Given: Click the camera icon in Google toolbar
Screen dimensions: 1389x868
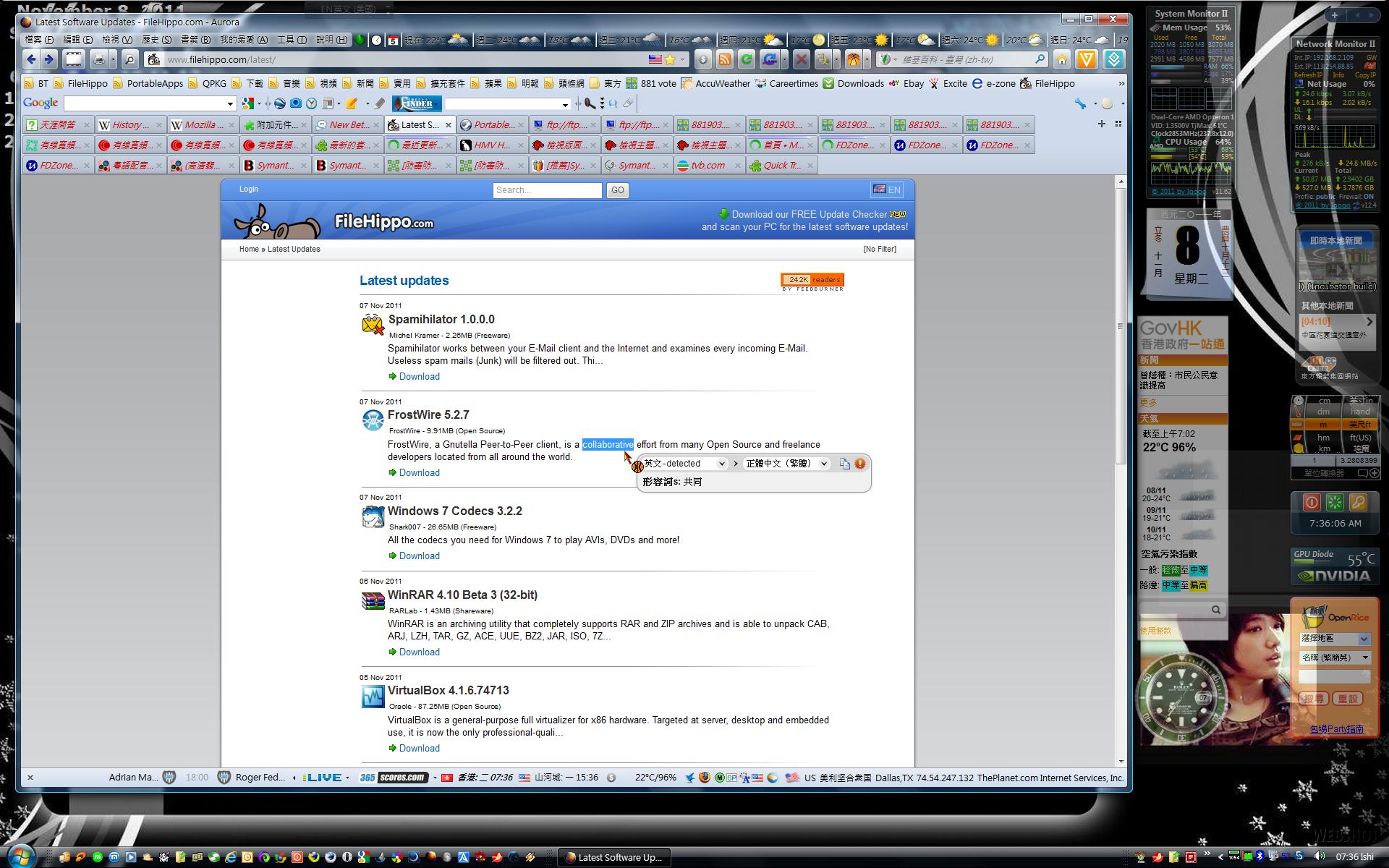Looking at the screenshot, I should point(295,103).
